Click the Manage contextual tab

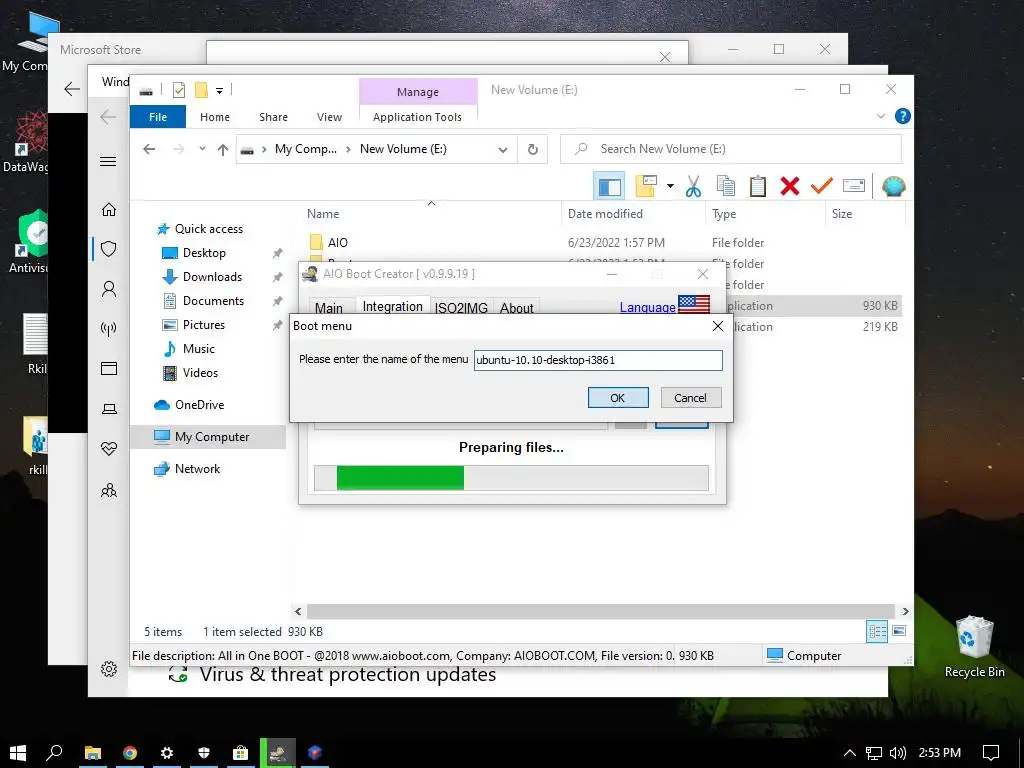[418, 92]
